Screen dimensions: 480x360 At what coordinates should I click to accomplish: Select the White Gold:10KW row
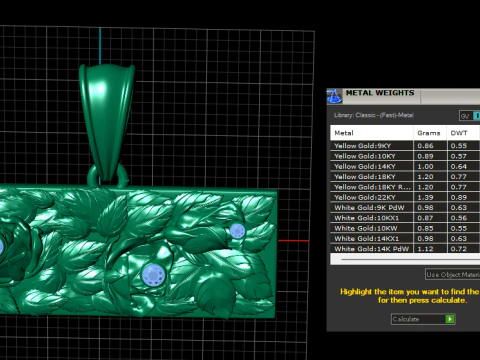(x=405, y=228)
